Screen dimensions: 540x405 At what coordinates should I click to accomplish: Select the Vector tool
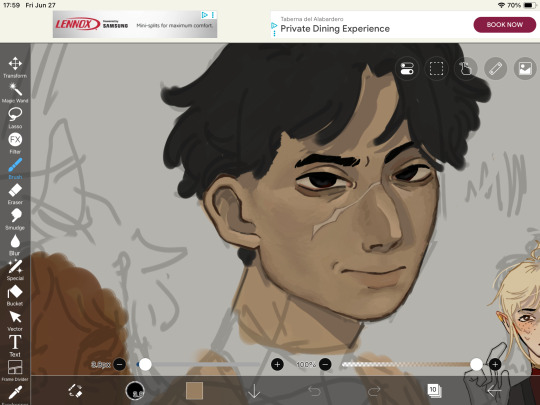(x=15, y=321)
